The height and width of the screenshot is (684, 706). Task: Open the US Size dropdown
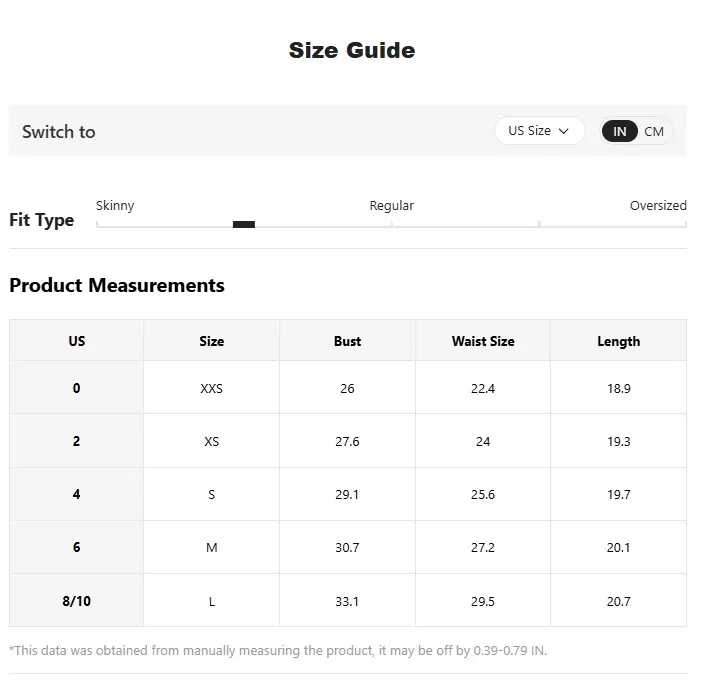[x=538, y=131]
